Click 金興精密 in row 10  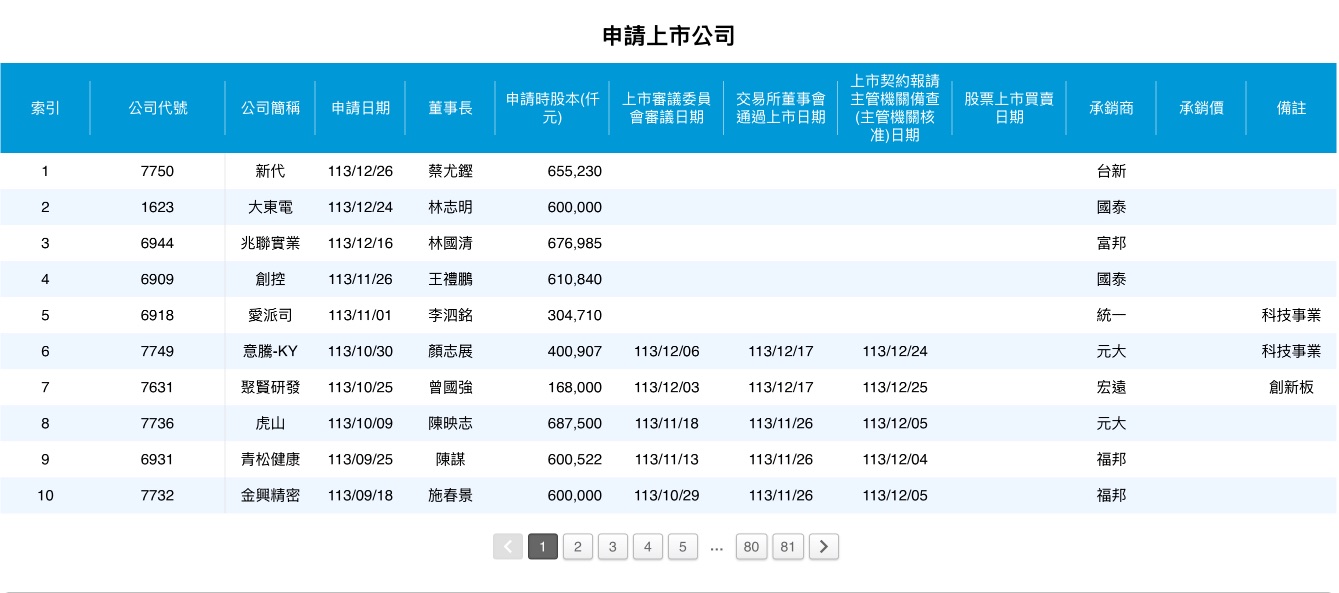click(270, 495)
